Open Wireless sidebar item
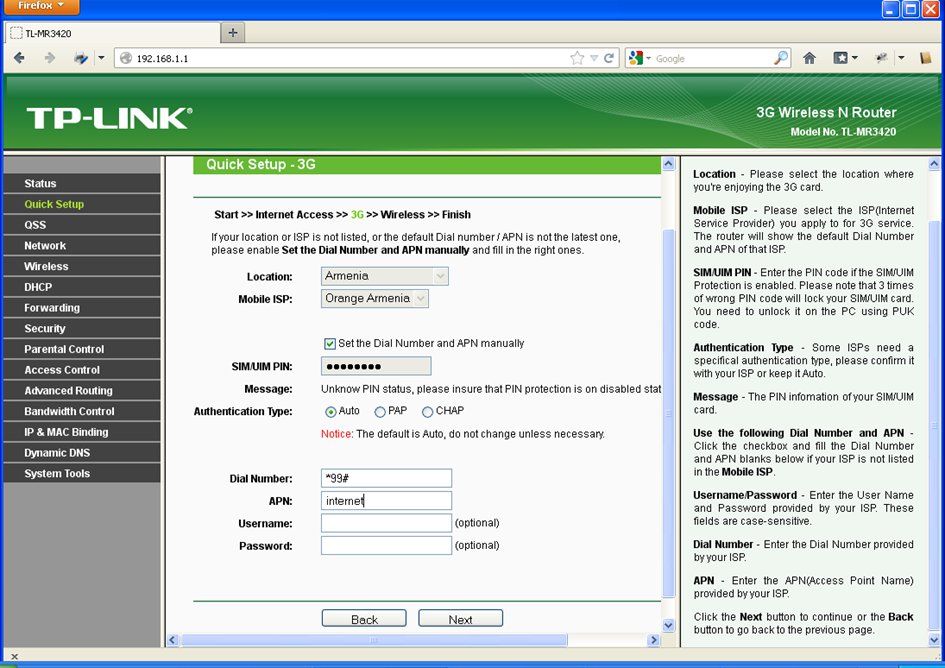 pyautogui.click(x=82, y=266)
